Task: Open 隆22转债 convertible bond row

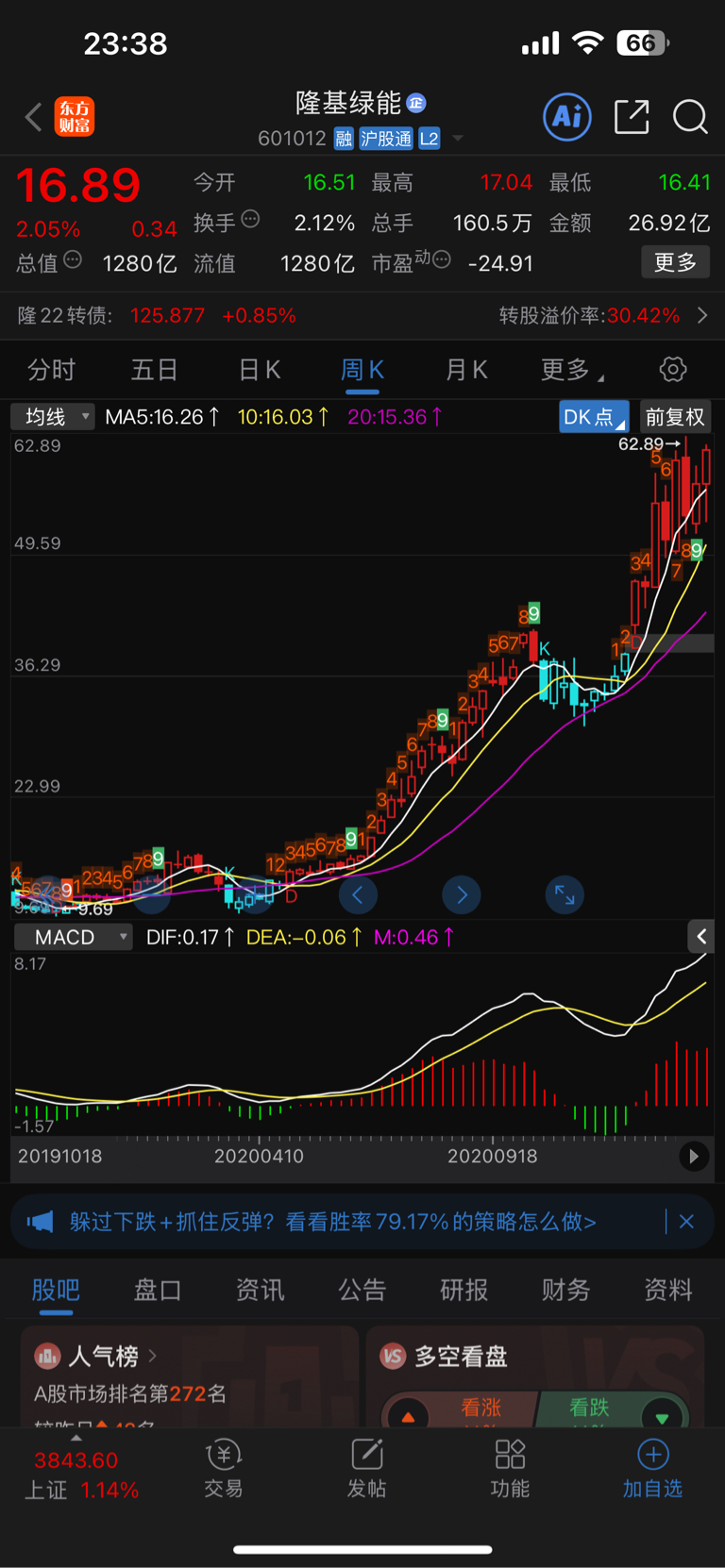Action: coord(362,315)
